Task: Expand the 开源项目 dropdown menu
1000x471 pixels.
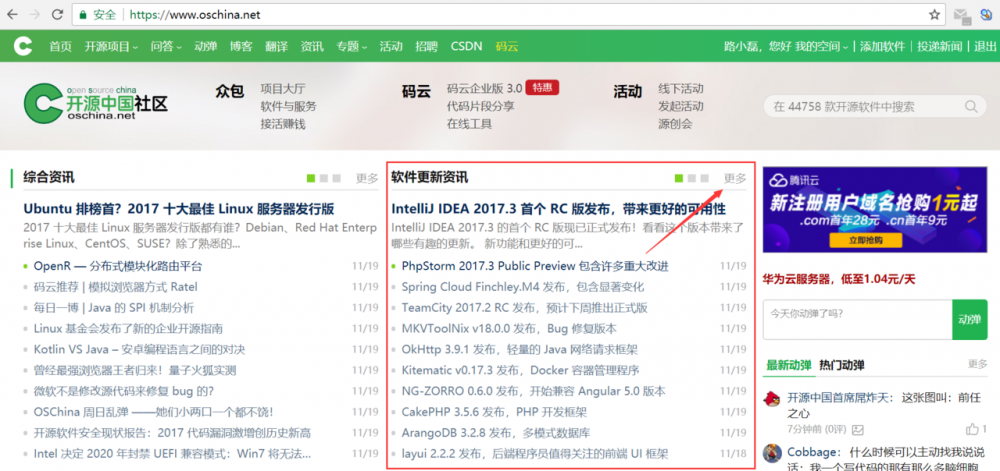Action: click(x=112, y=47)
